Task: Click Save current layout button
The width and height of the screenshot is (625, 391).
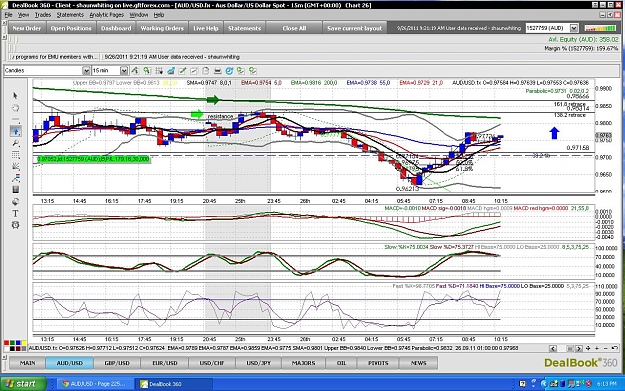Action: coord(354,28)
